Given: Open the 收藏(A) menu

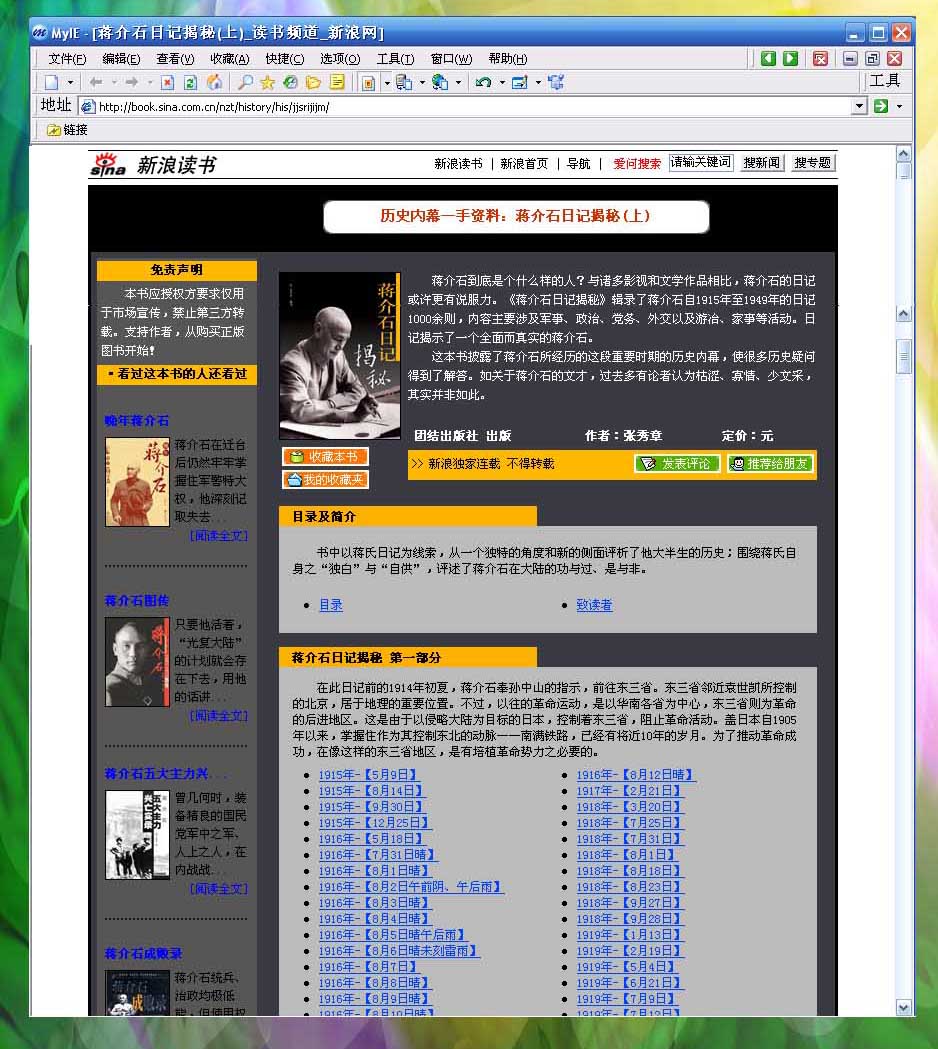Looking at the screenshot, I should (x=229, y=59).
